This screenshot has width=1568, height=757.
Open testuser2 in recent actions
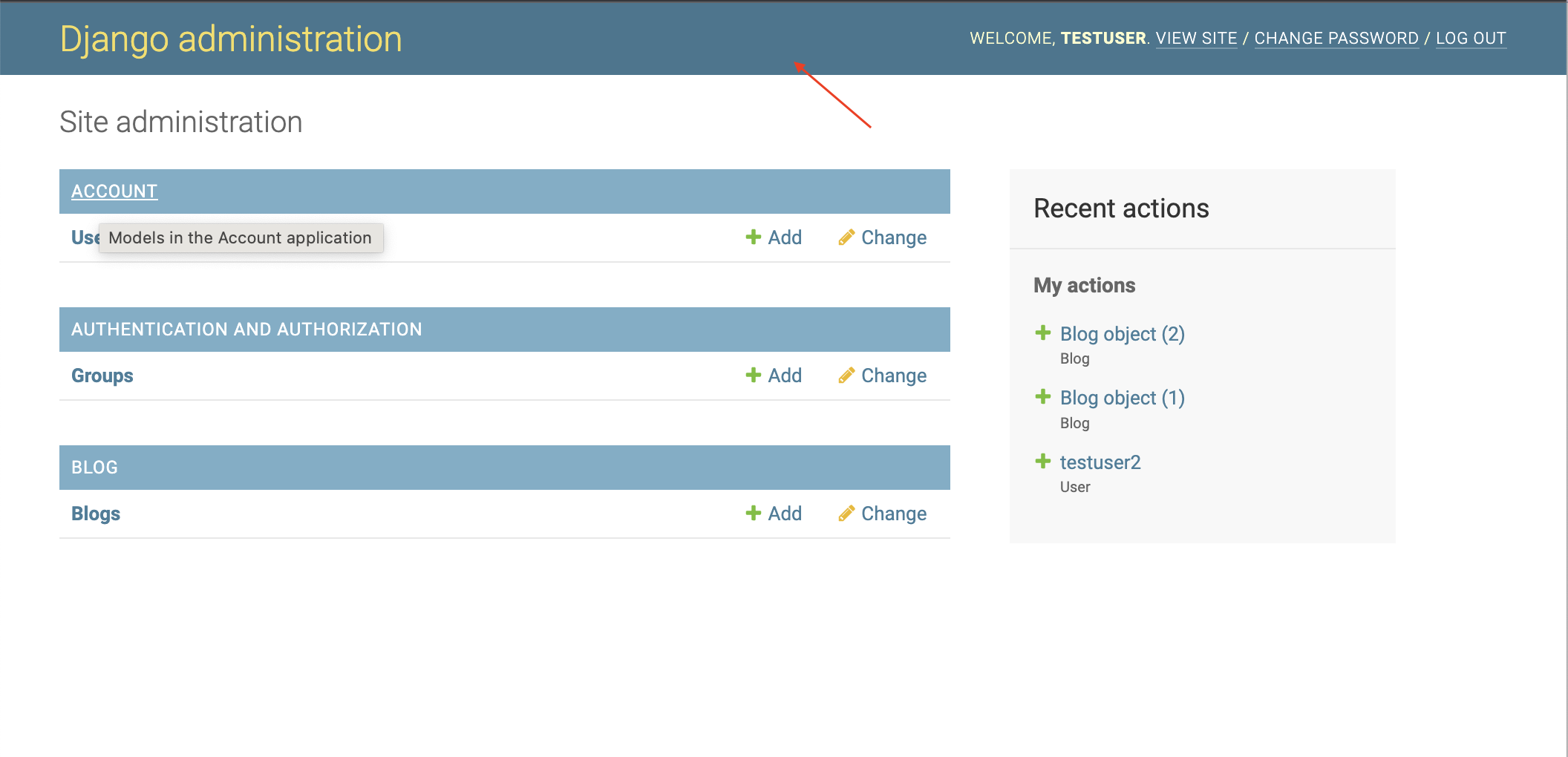click(x=1100, y=462)
